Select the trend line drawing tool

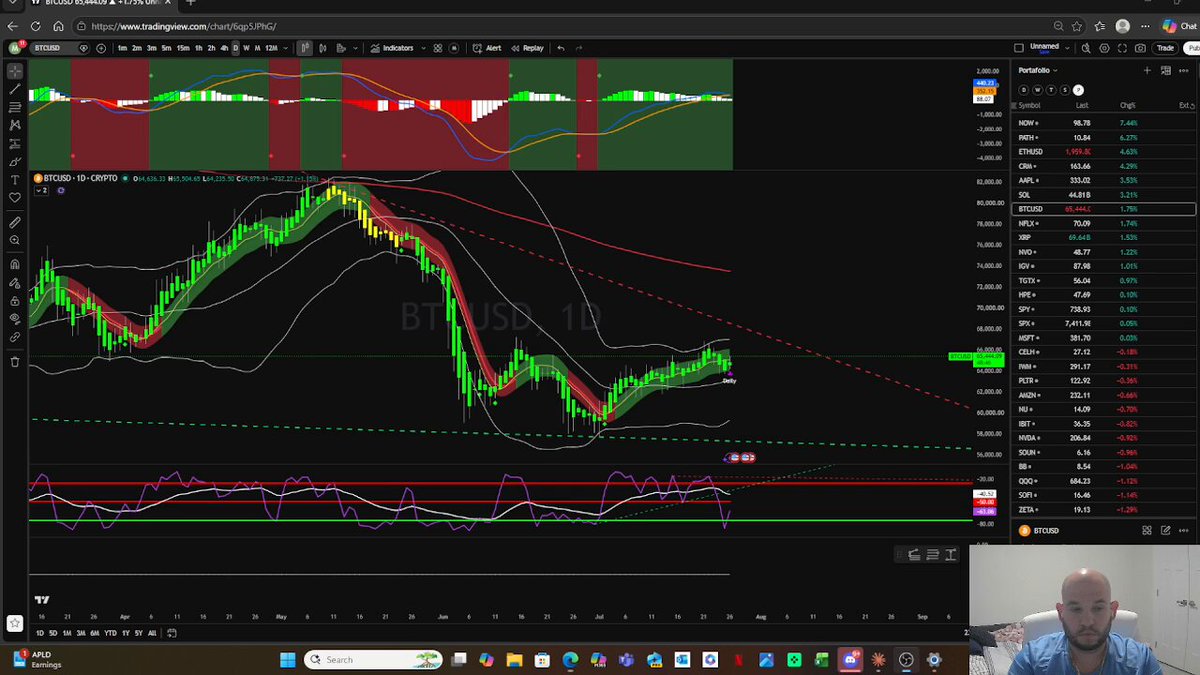click(15, 89)
